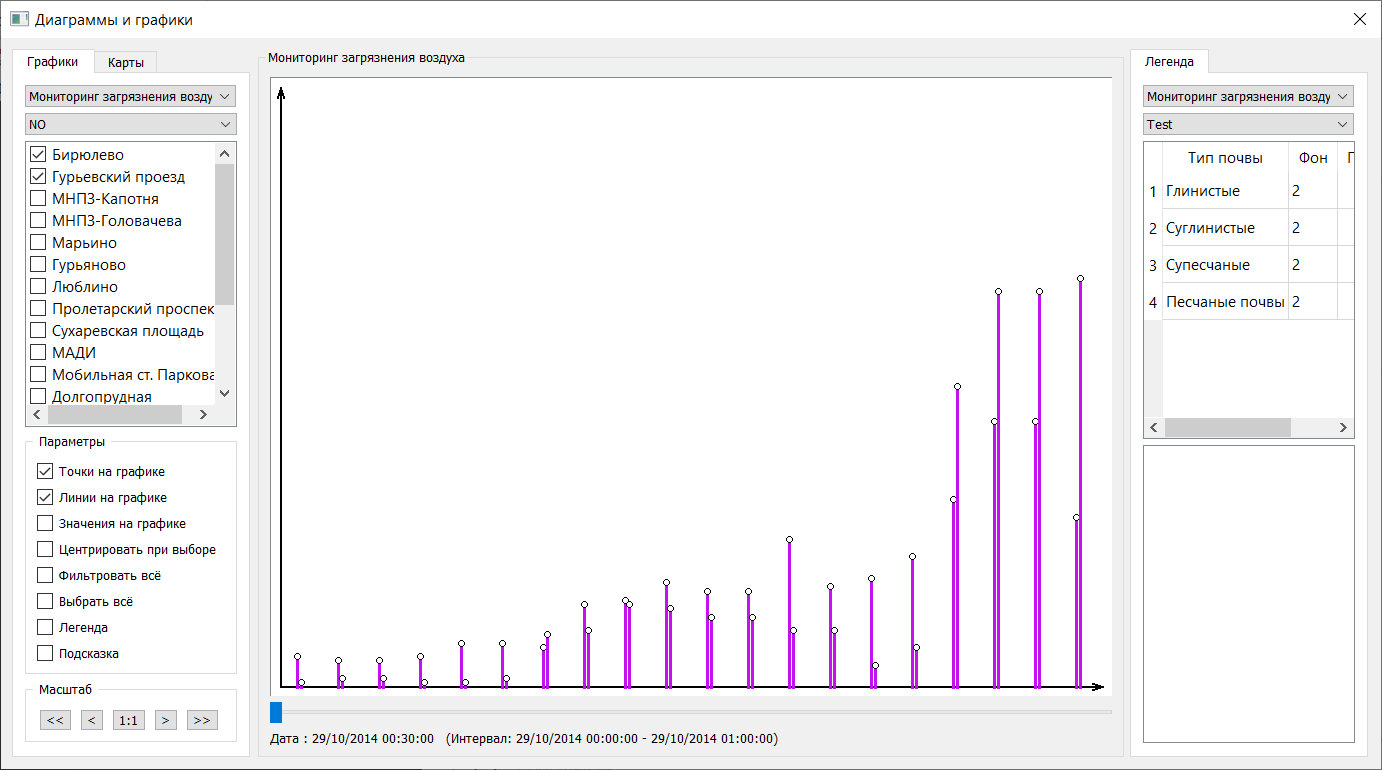Screen dimensions: 1382x770
Task: Click station list scroll-up arrow
Action: [x=224, y=153]
